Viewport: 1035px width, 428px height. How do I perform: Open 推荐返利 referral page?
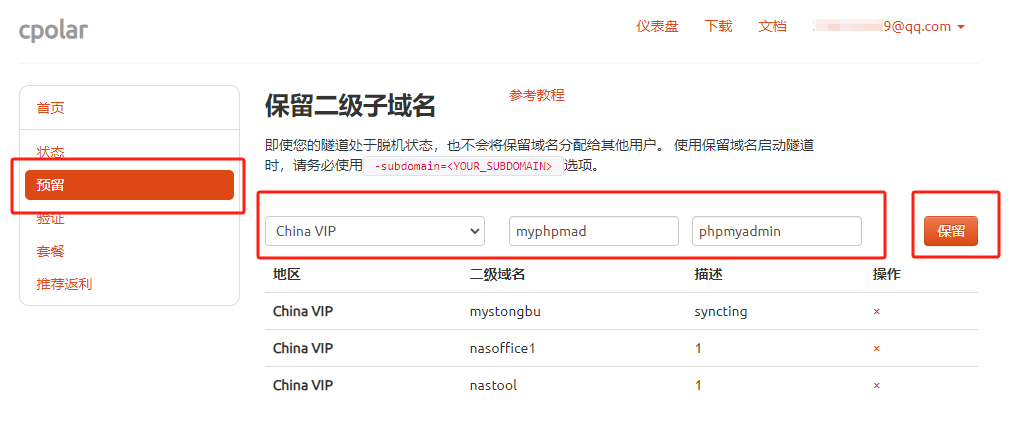coord(65,284)
